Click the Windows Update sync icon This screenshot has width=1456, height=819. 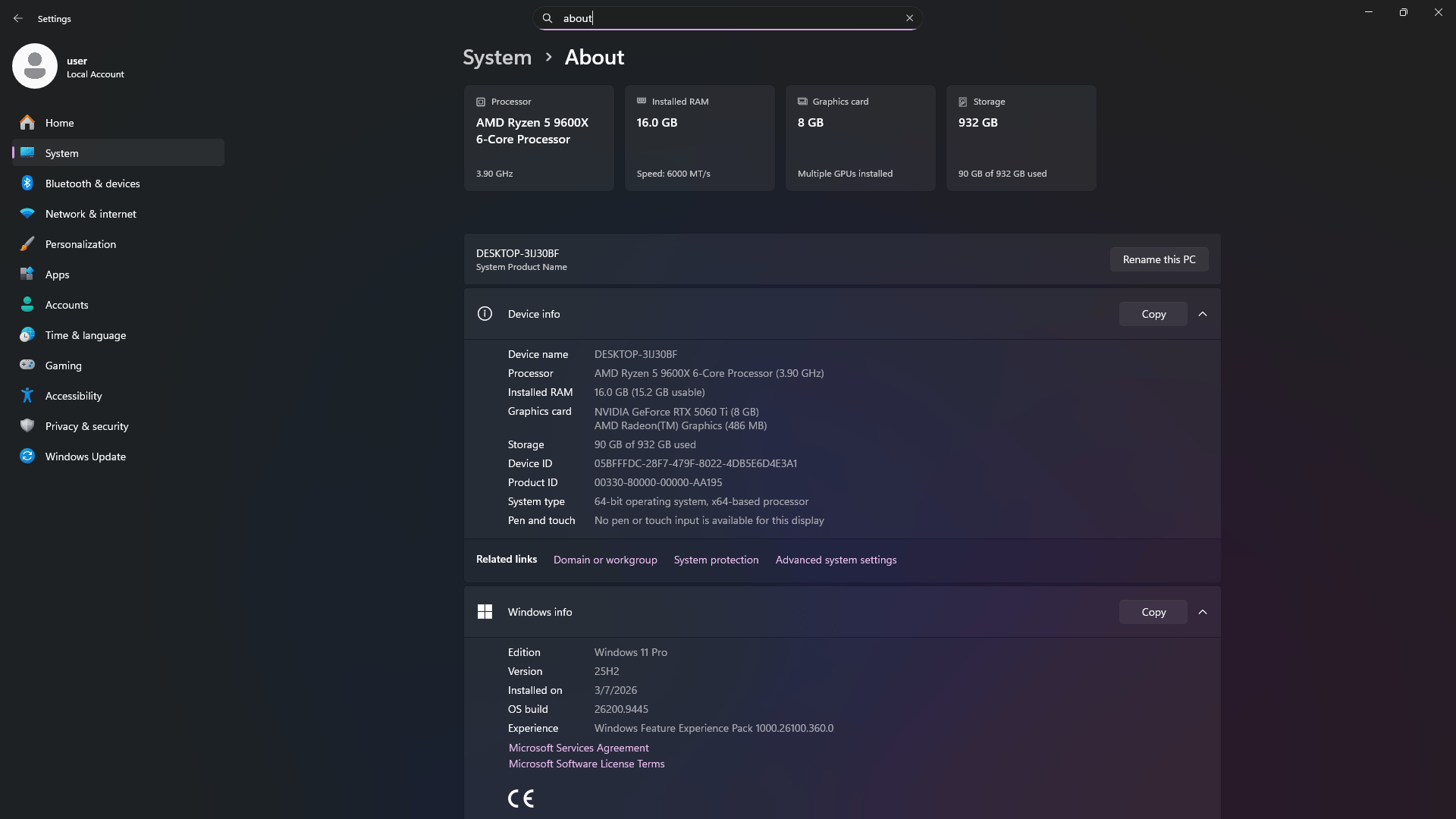point(27,456)
